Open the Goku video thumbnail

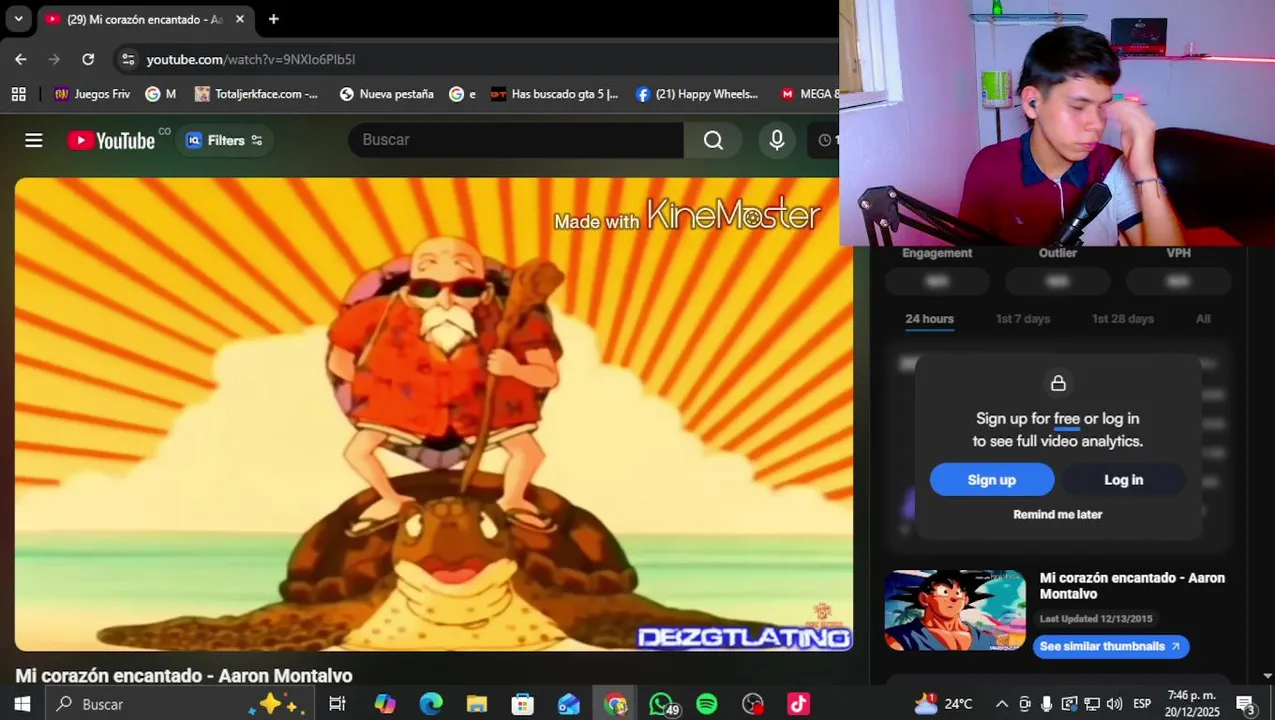(955, 611)
